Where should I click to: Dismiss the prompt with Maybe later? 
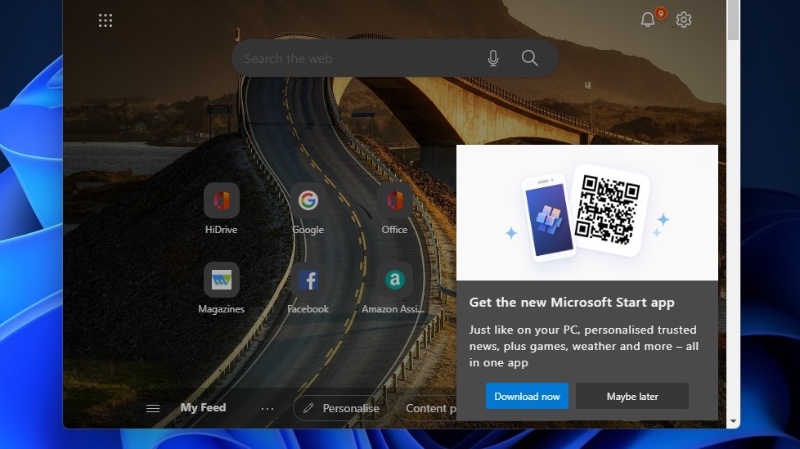click(632, 396)
